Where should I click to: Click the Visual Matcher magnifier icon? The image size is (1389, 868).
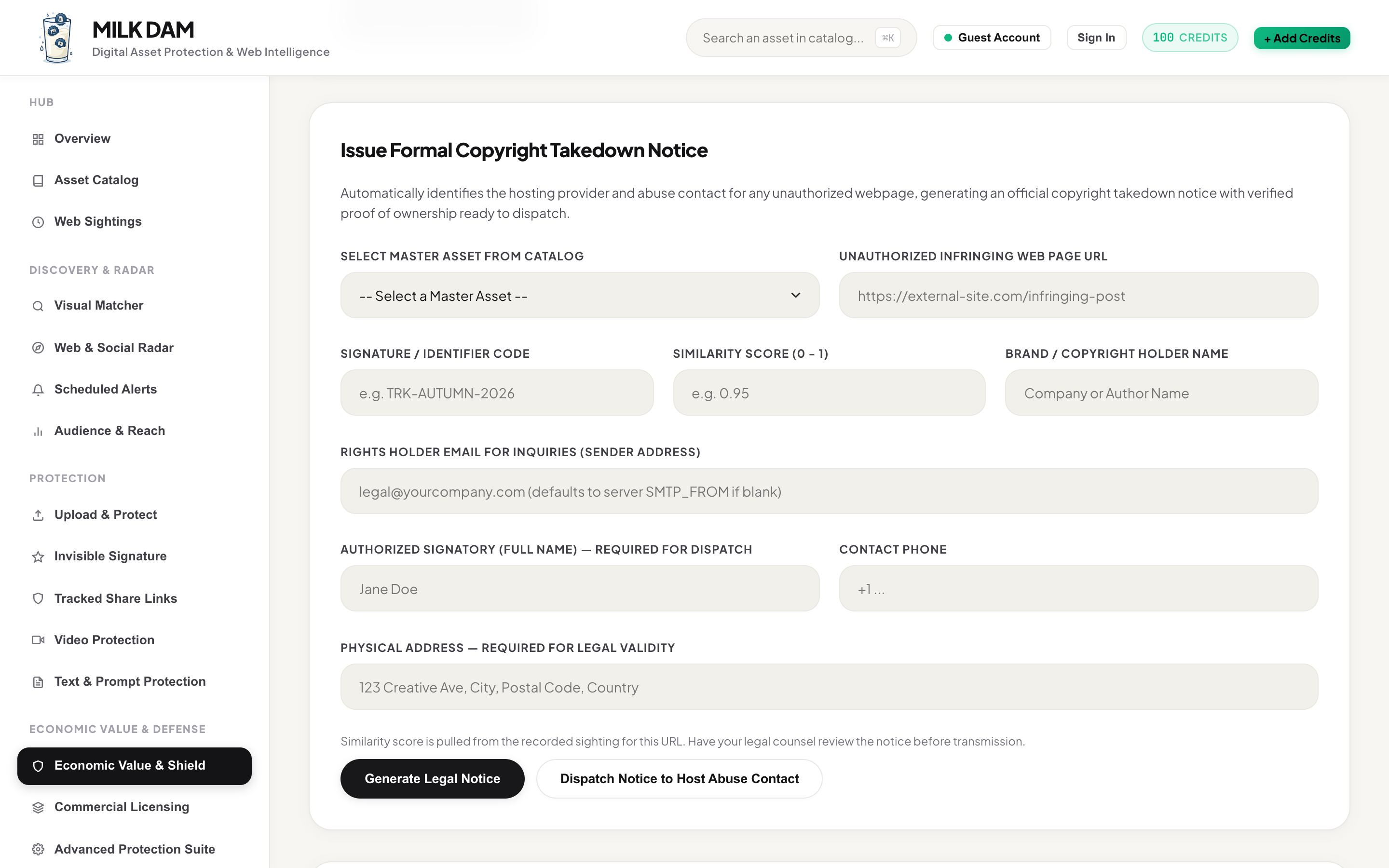[38, 306]
